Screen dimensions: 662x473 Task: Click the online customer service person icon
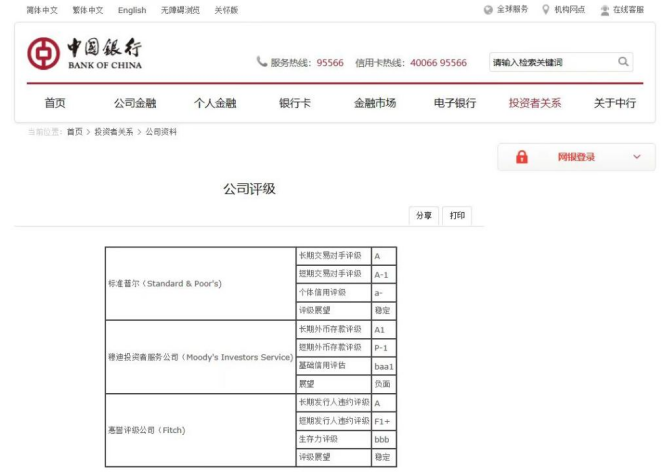coord(605,10)
